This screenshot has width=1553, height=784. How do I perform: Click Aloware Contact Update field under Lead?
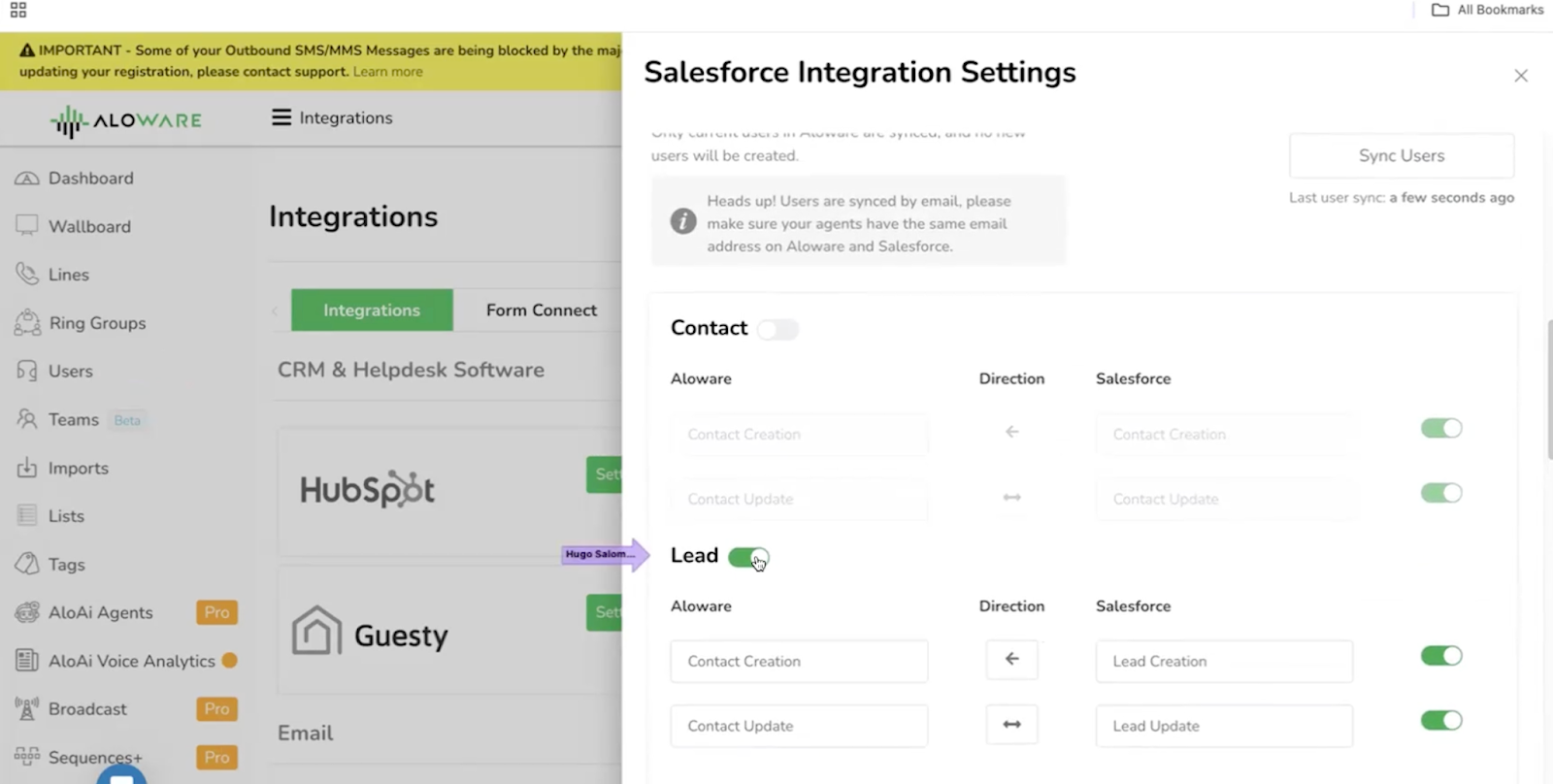799,726
